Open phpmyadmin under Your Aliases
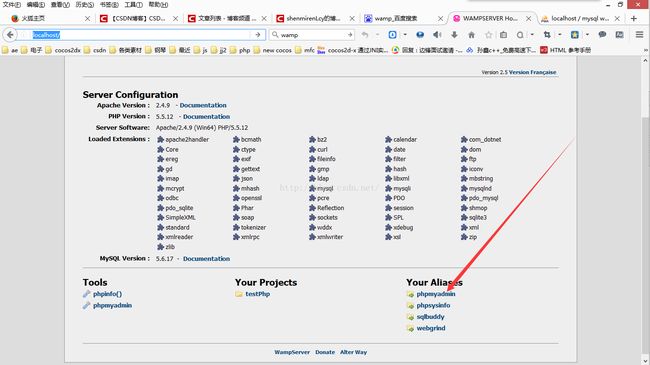The image size is (650, 365). (436, 294)
